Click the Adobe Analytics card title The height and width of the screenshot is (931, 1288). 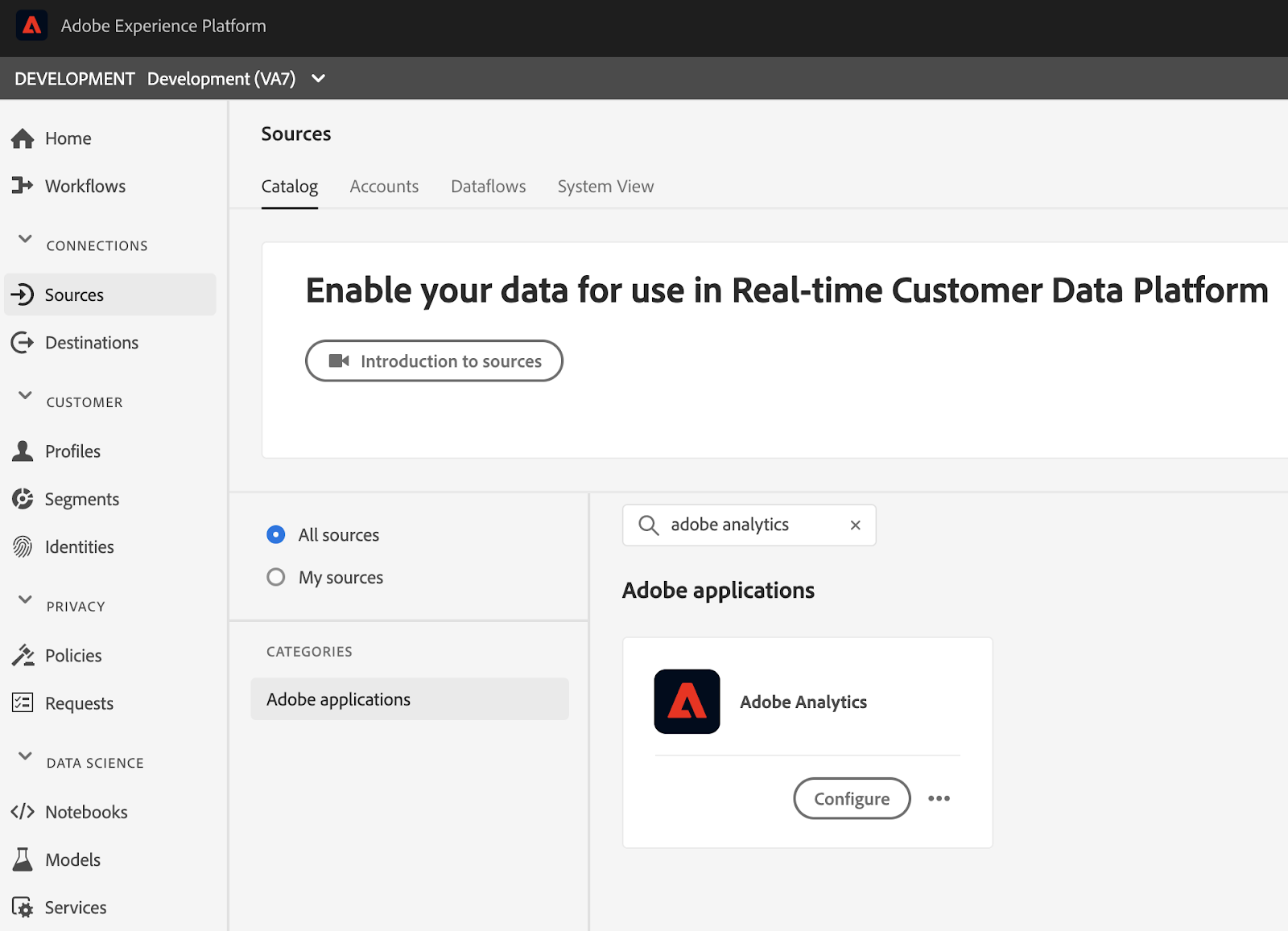click(x=803, y=702)
